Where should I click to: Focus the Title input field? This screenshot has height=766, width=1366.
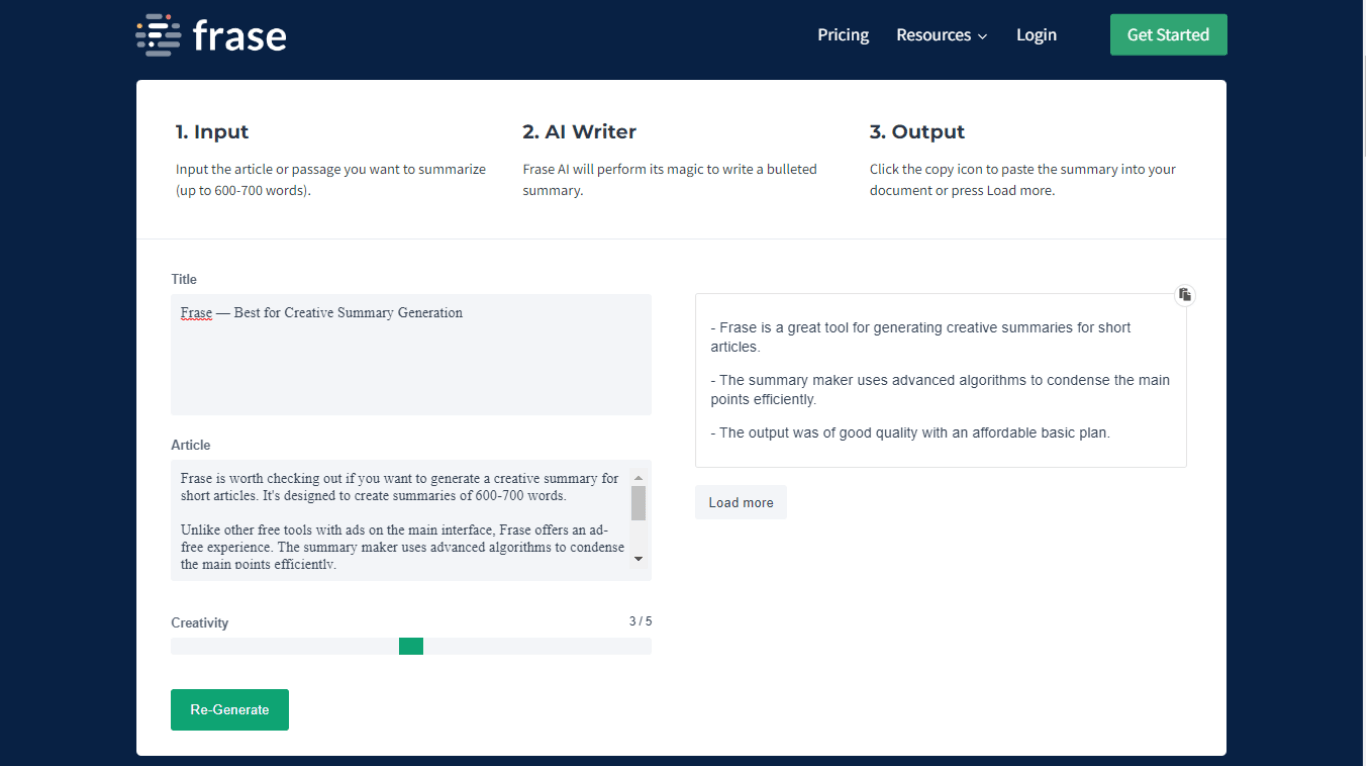pos(411,354)
